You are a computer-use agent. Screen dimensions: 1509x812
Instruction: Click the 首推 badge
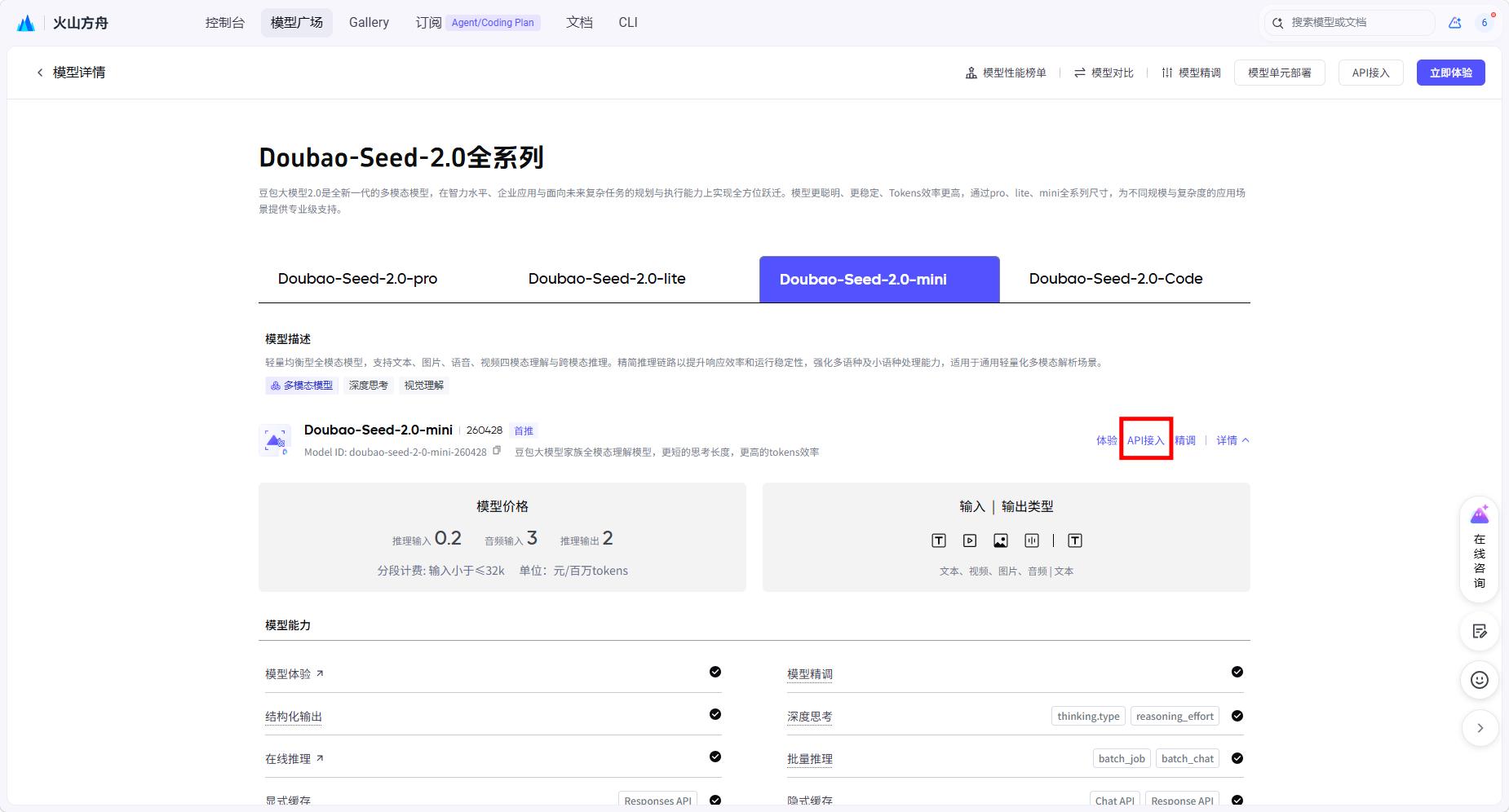tap(524, 430)
